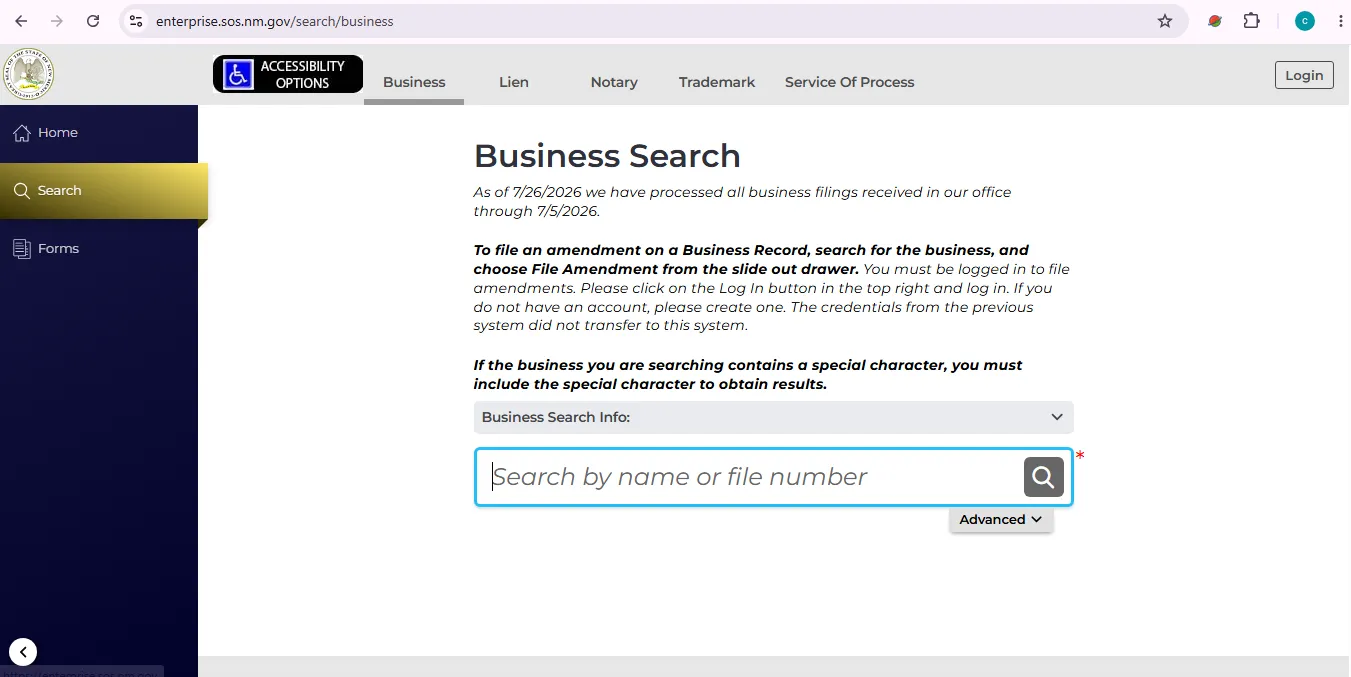This screenshot has height=677, width=1351.
Task: Click the Login button
Action: coord(1304,75)
